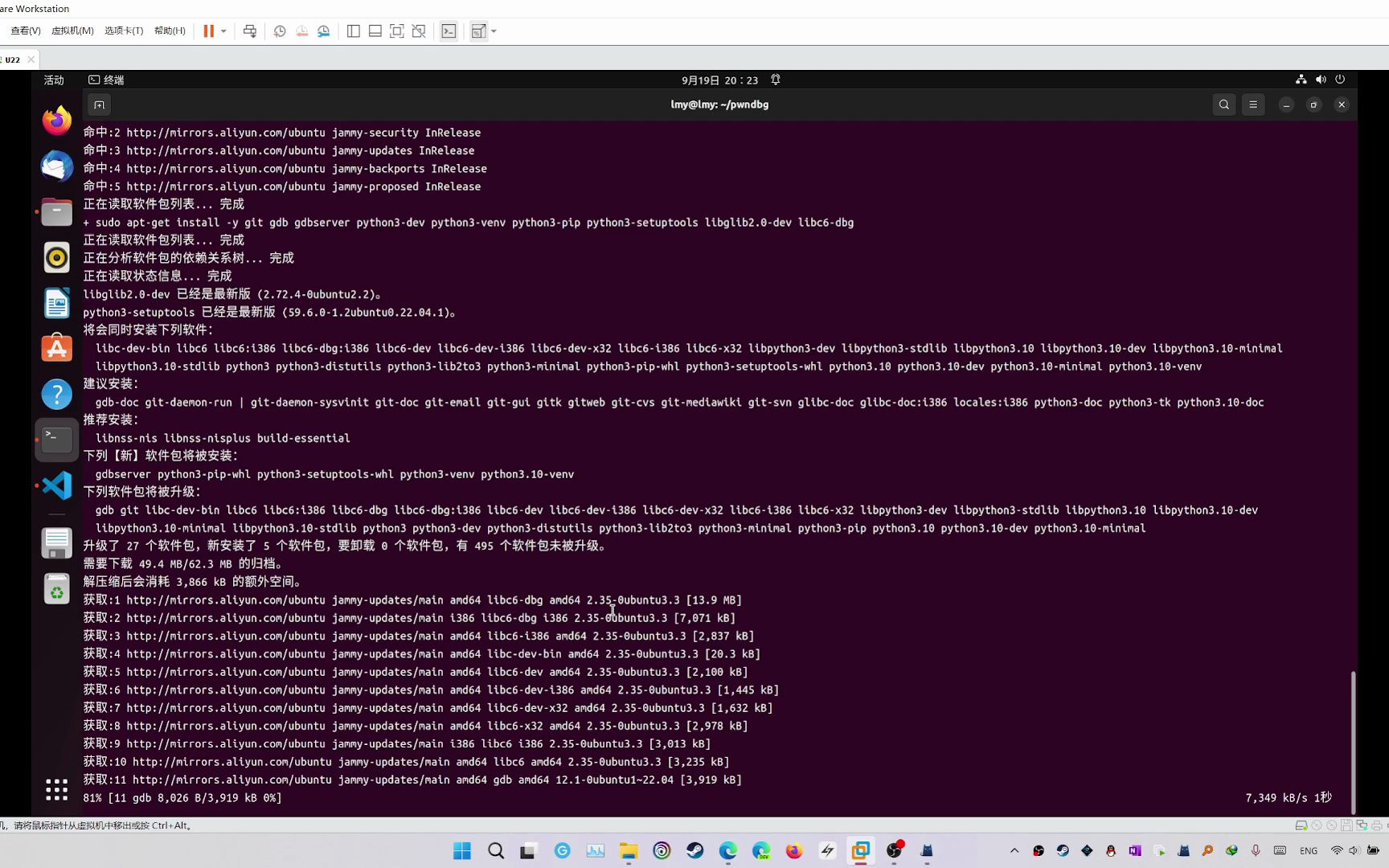Open the floppy disk drive icon in dock

coord(56,543)
